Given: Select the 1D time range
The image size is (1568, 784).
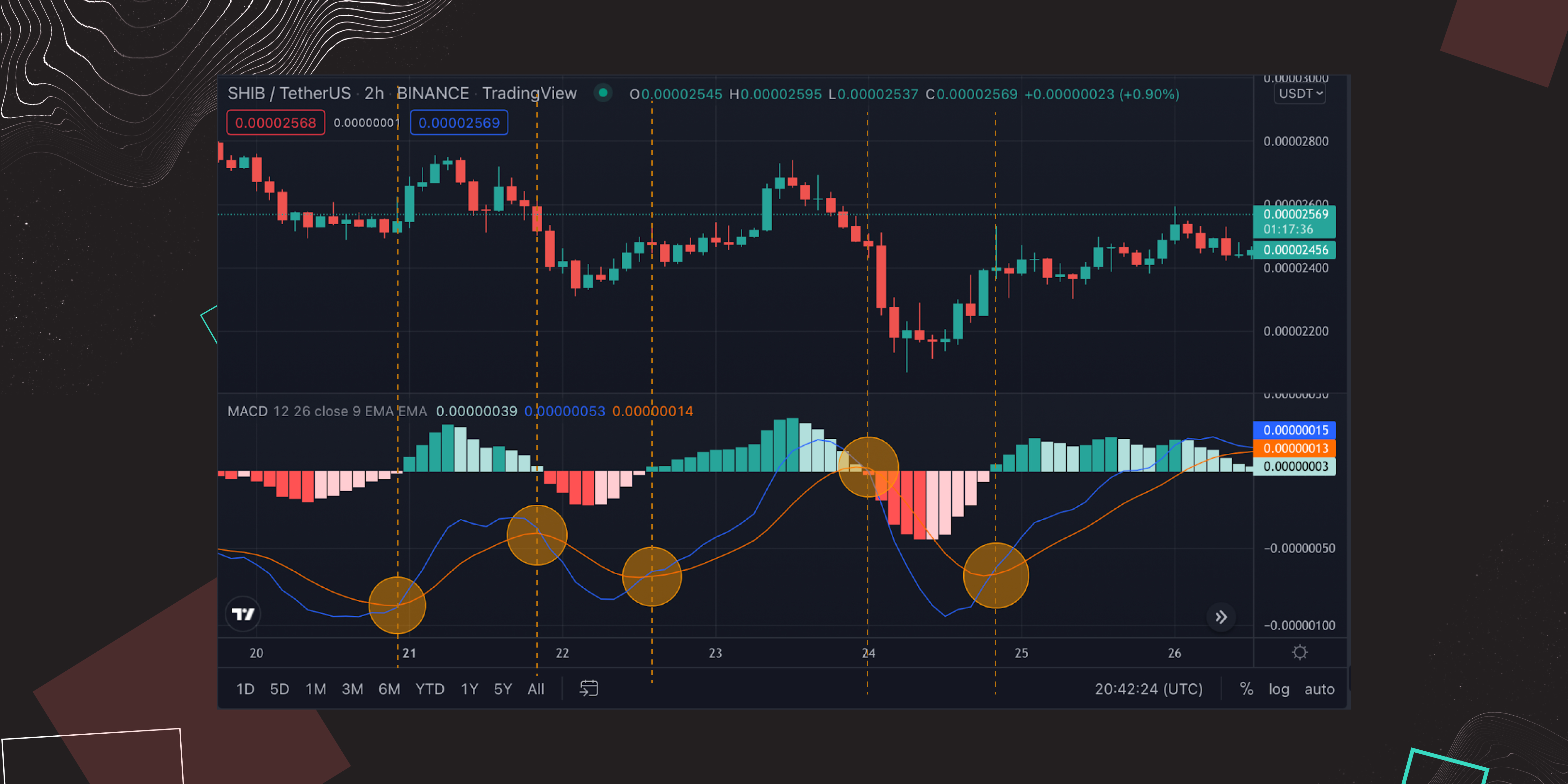Looking at the screenshot, I should point(245,689).
